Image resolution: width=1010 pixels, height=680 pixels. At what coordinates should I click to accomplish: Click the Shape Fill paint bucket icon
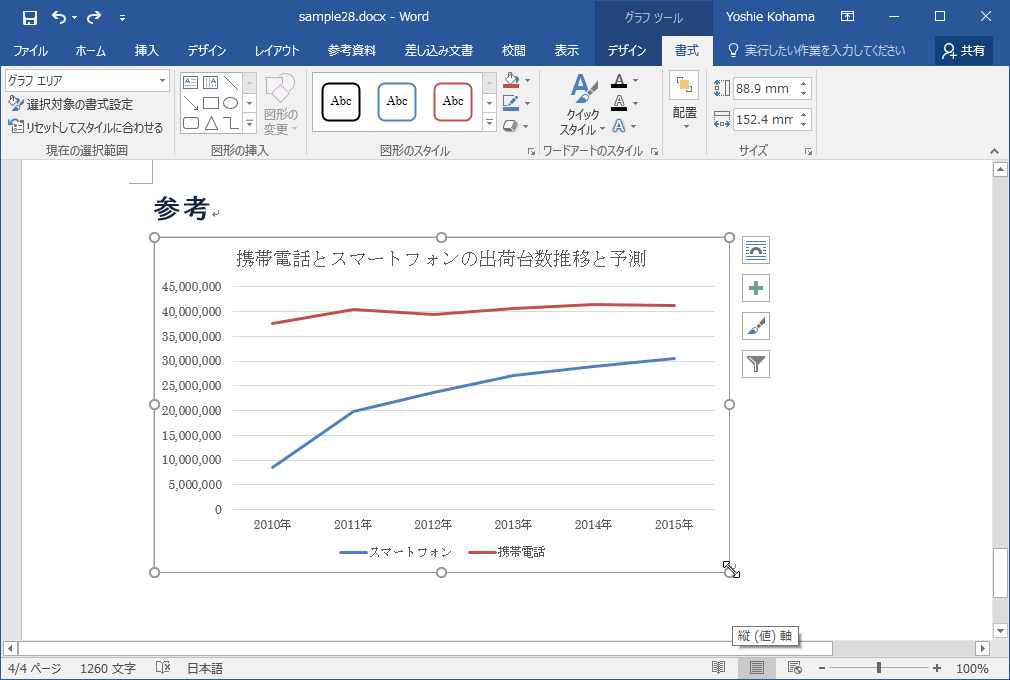coord(512,80)
